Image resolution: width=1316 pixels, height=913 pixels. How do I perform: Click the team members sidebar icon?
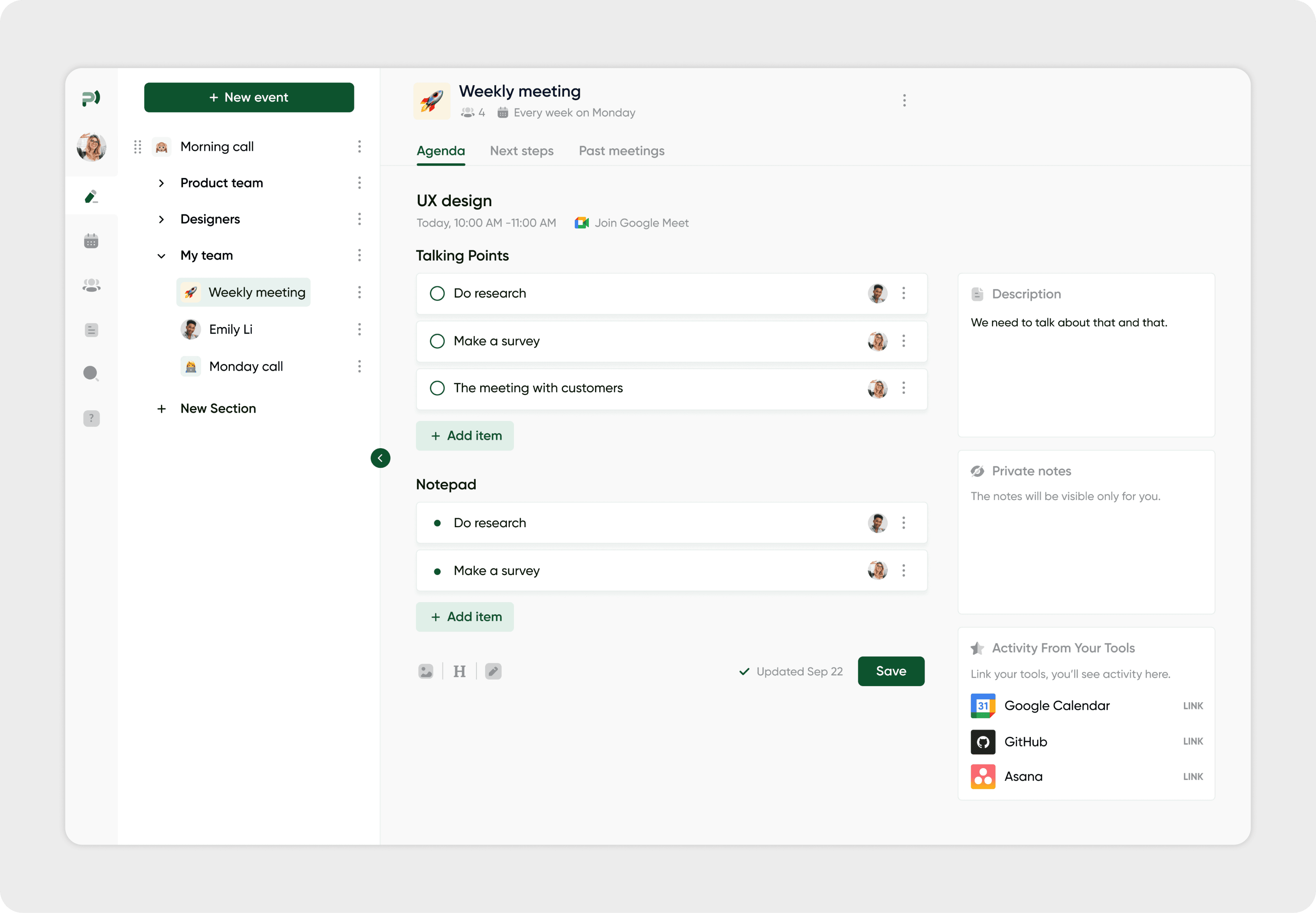pyautogui.click(x=91, y=285)
